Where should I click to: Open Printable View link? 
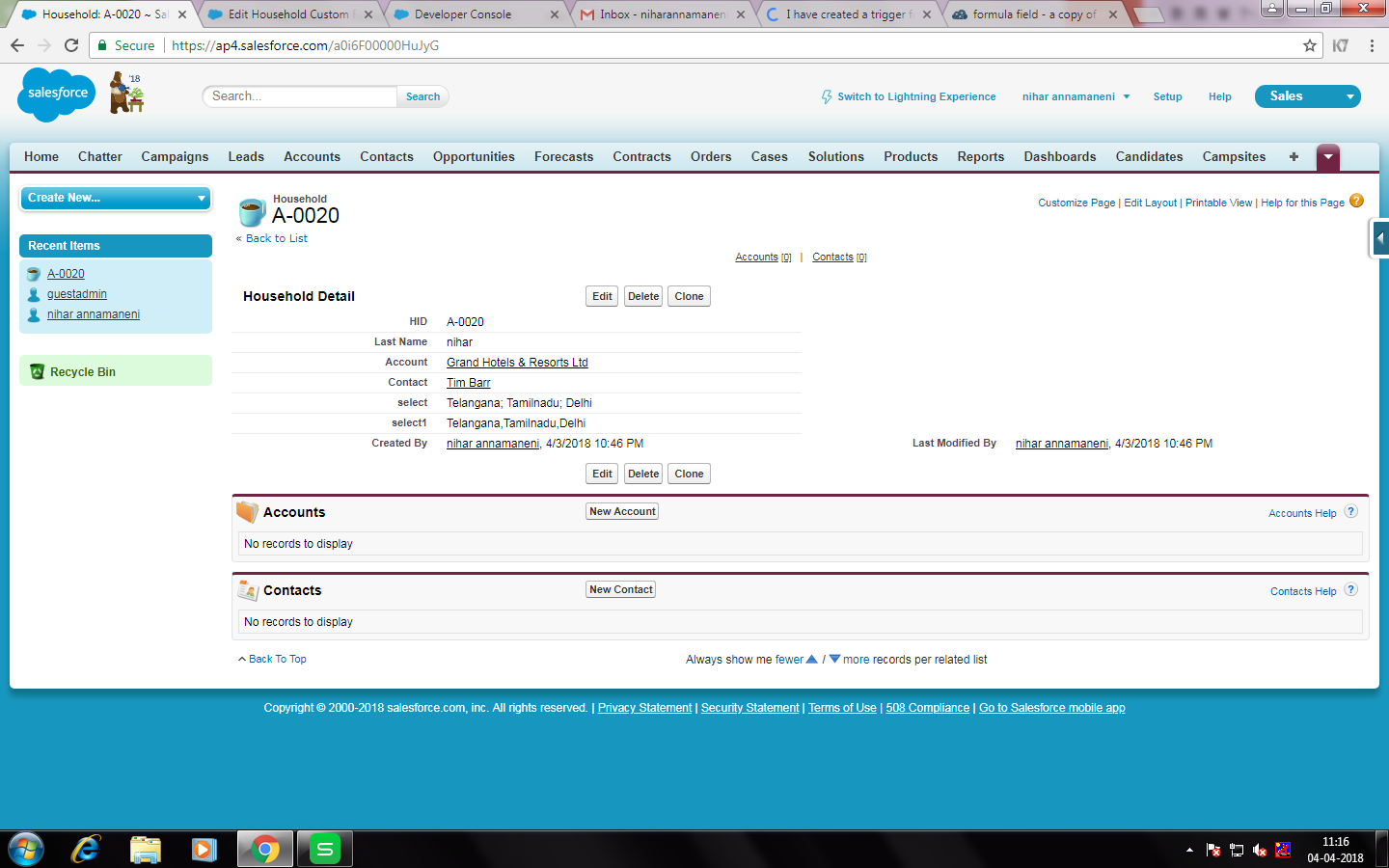pyautogui.click(x=1218, y=203)
